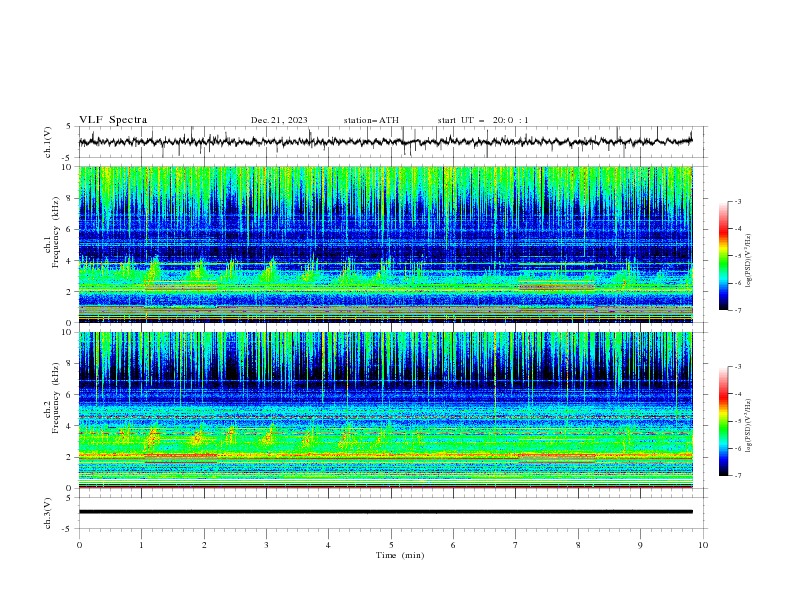The width and height of the screenshot is (792, 612).
Task: Click time axis tick label "3"
Action: point(266,545)
